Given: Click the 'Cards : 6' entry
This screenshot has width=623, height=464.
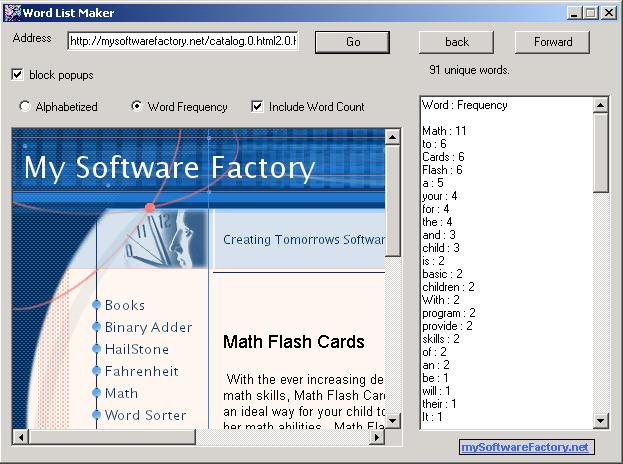Looking at the screenshot, I should coord(443,157).
